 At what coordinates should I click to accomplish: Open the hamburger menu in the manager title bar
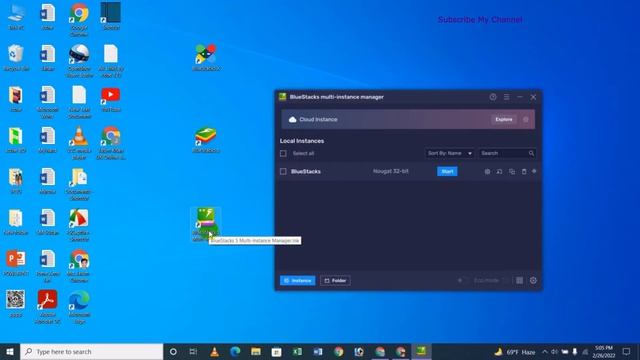(507, 97)
